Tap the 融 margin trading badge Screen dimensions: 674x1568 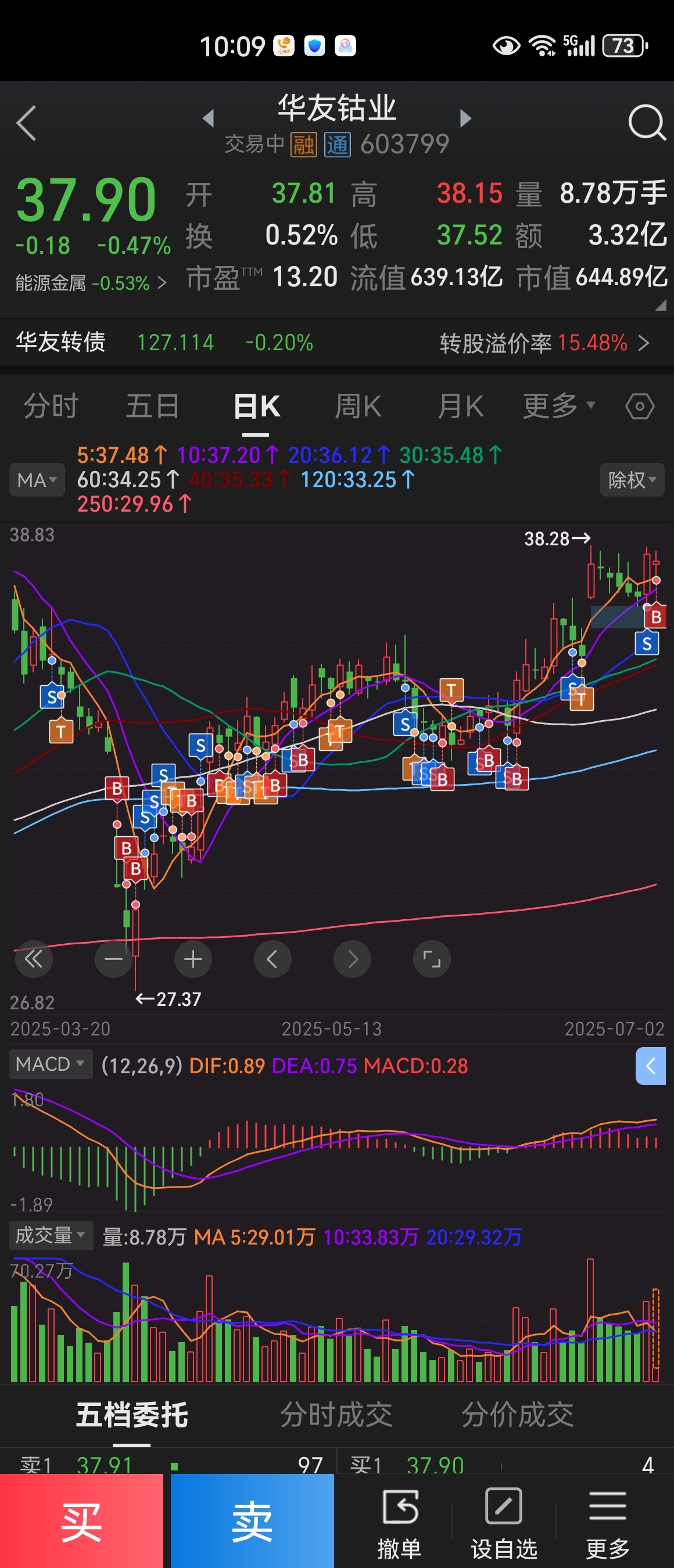(x=303, y=145)
